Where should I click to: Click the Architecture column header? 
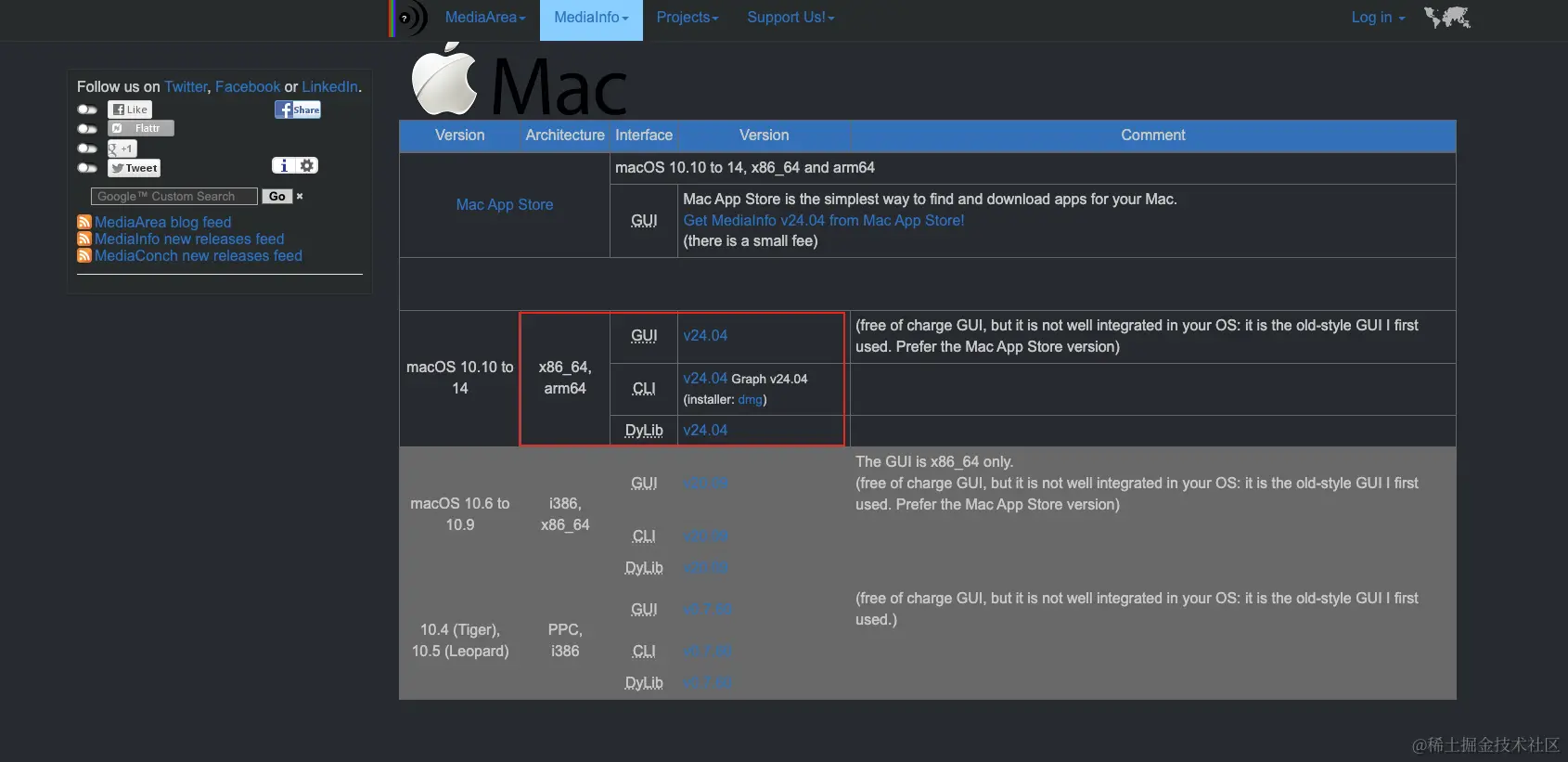point(565,135)
